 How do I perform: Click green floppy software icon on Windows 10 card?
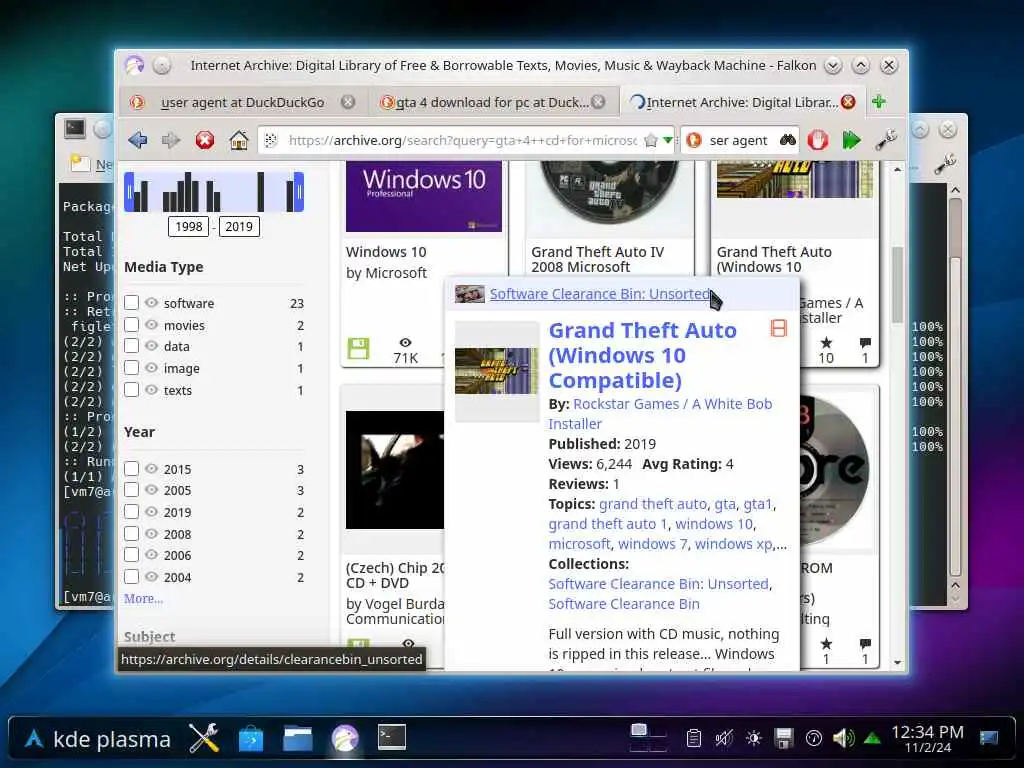(x=359, y=348)
